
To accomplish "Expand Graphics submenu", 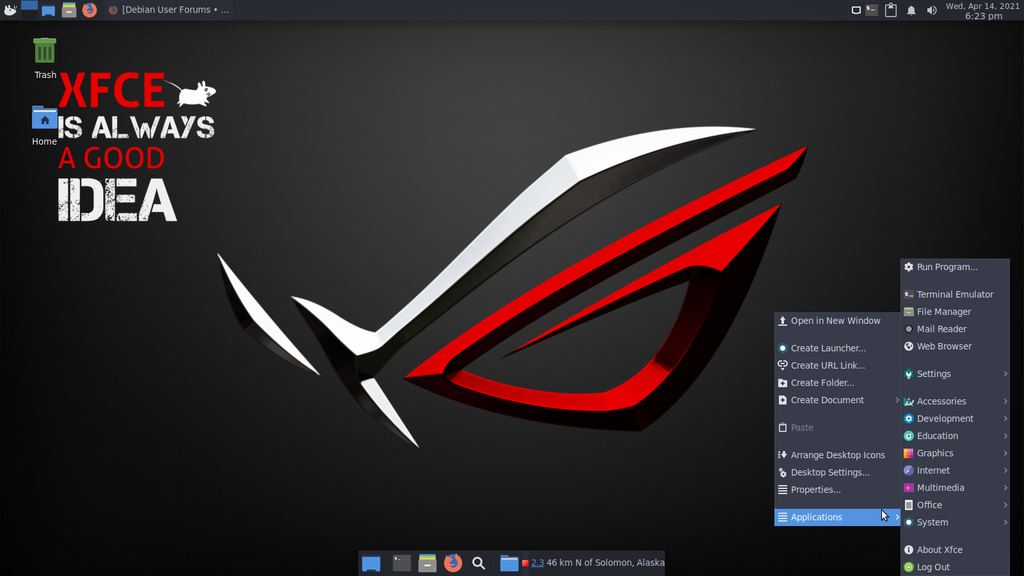I will click(955, 453).
